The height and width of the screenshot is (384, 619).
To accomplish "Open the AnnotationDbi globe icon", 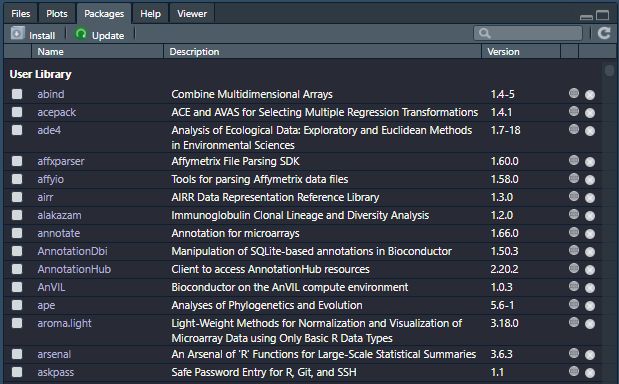I will (574, 251).
